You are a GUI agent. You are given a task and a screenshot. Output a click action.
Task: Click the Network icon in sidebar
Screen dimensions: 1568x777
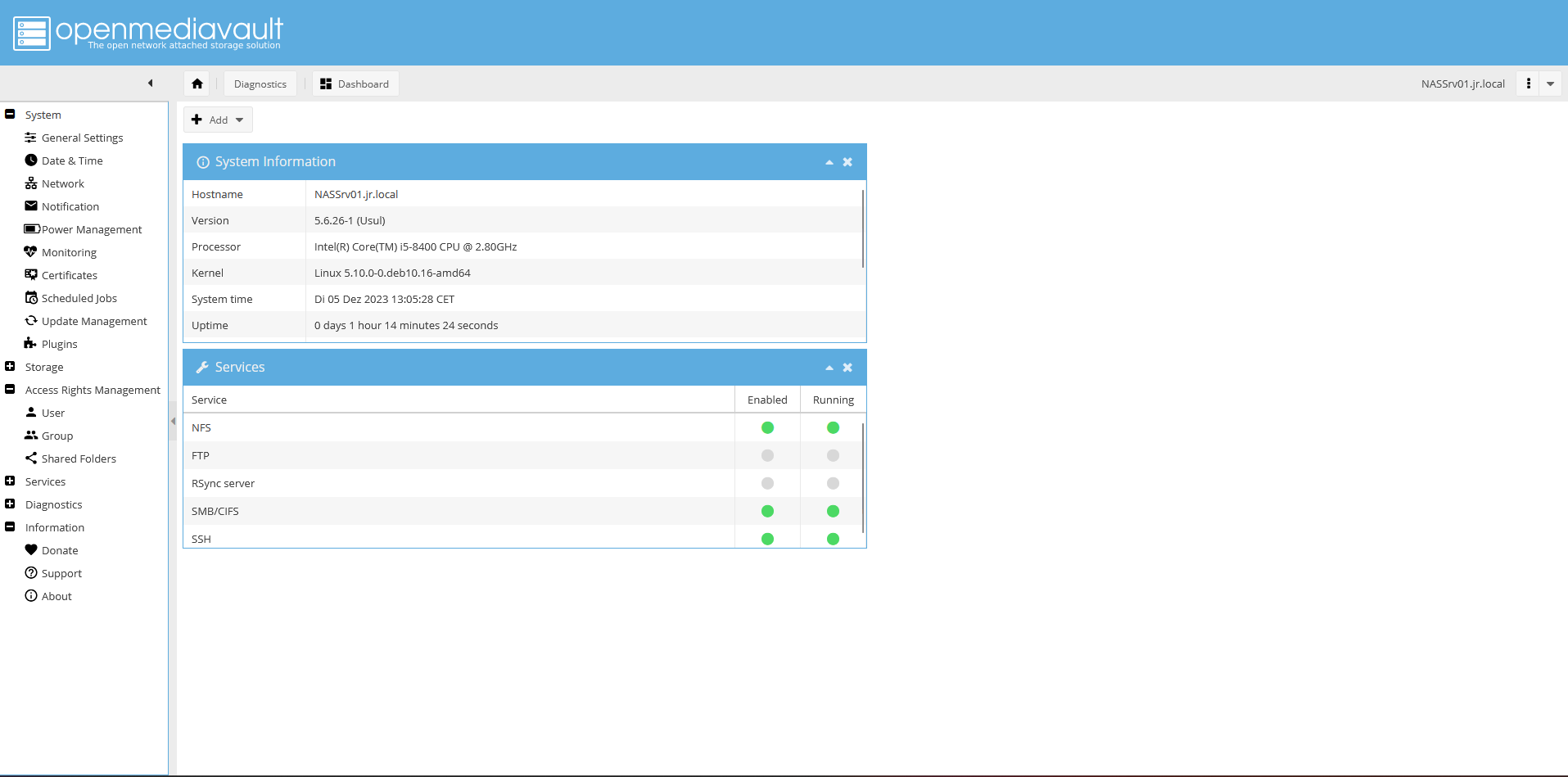click(31, 183)
